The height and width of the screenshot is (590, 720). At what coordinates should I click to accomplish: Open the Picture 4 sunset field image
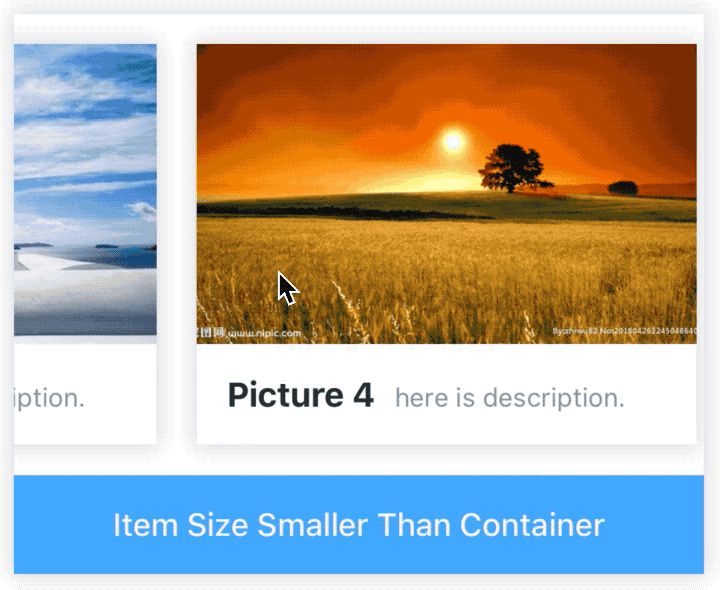click(446, 194)
